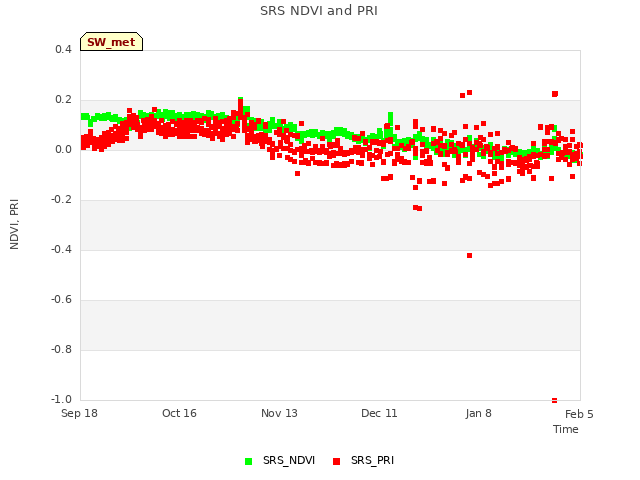Viewport: 640px width, 480px height.
Task: Click the -1.0 y-axis tick label
Action: click(x=61, y=399)
